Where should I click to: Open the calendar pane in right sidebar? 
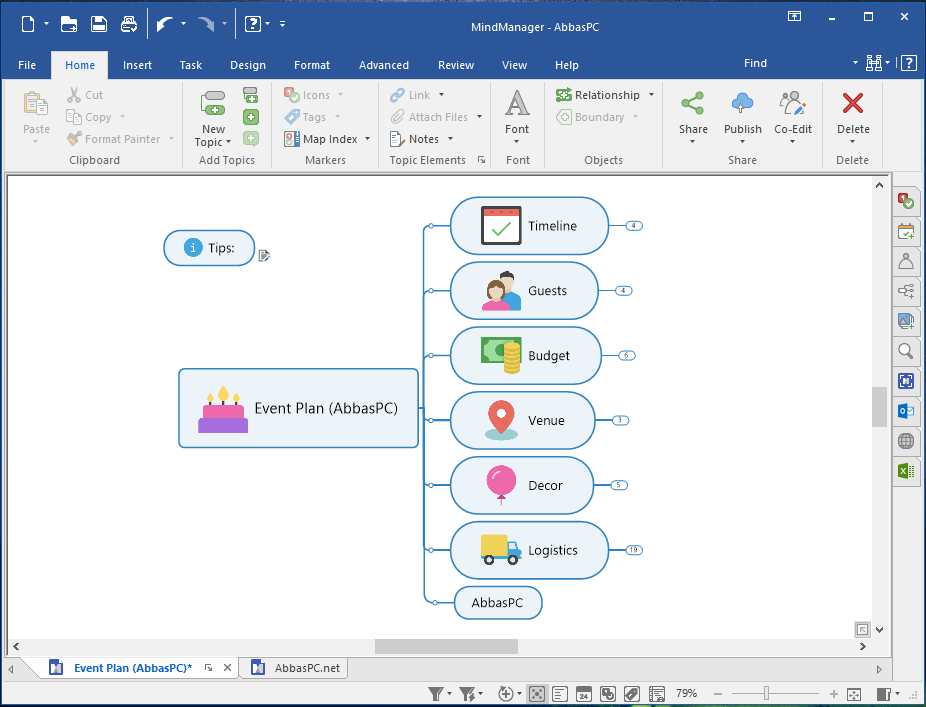point(905,231)
